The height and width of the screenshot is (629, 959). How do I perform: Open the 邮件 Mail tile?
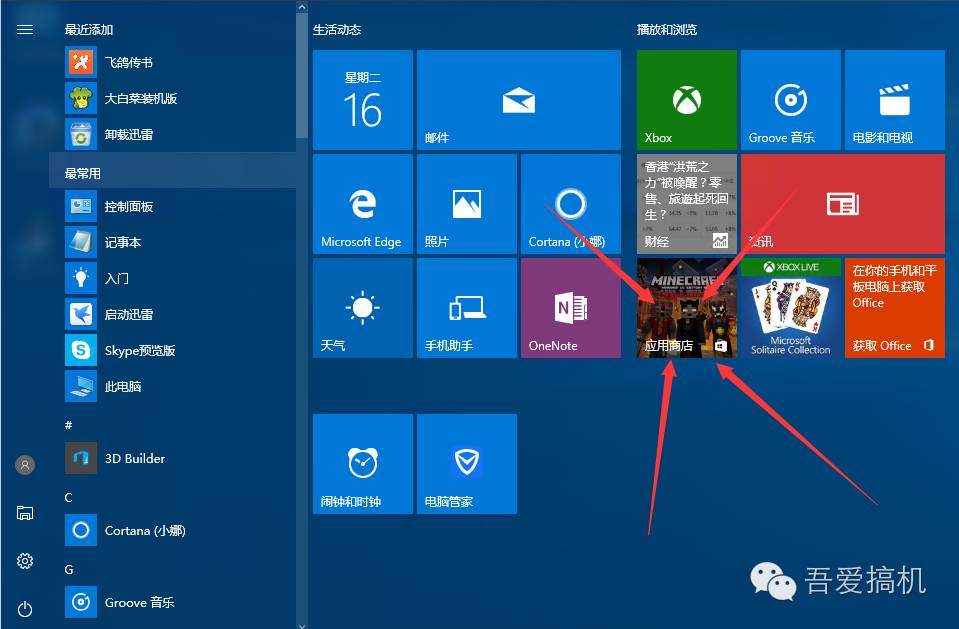coord(518,99)
